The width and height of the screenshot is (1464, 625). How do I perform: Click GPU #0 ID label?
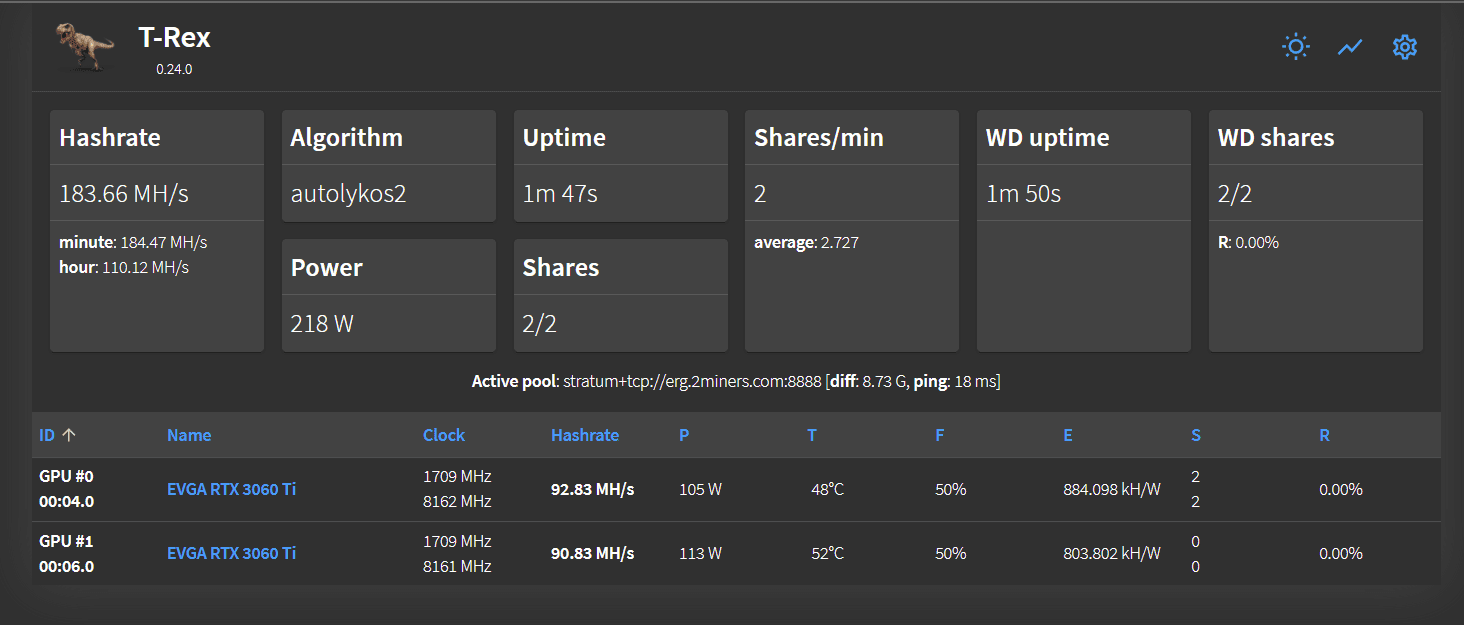[x=66, y=476]
